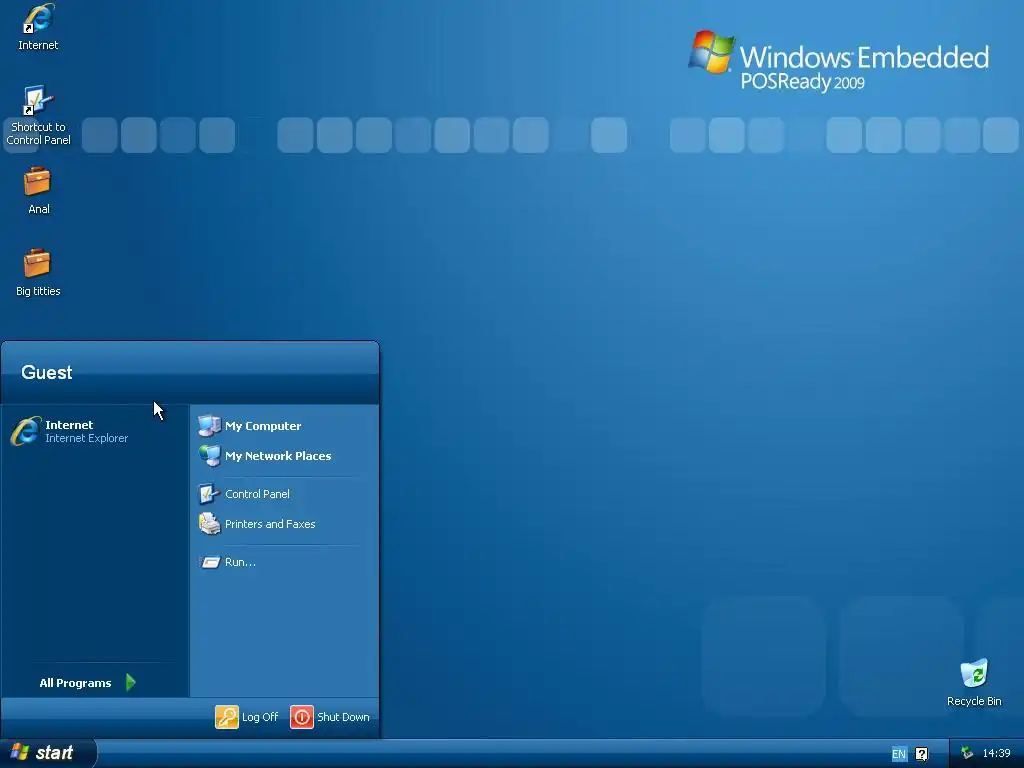Click the Log Off button

tap(247, 717)
